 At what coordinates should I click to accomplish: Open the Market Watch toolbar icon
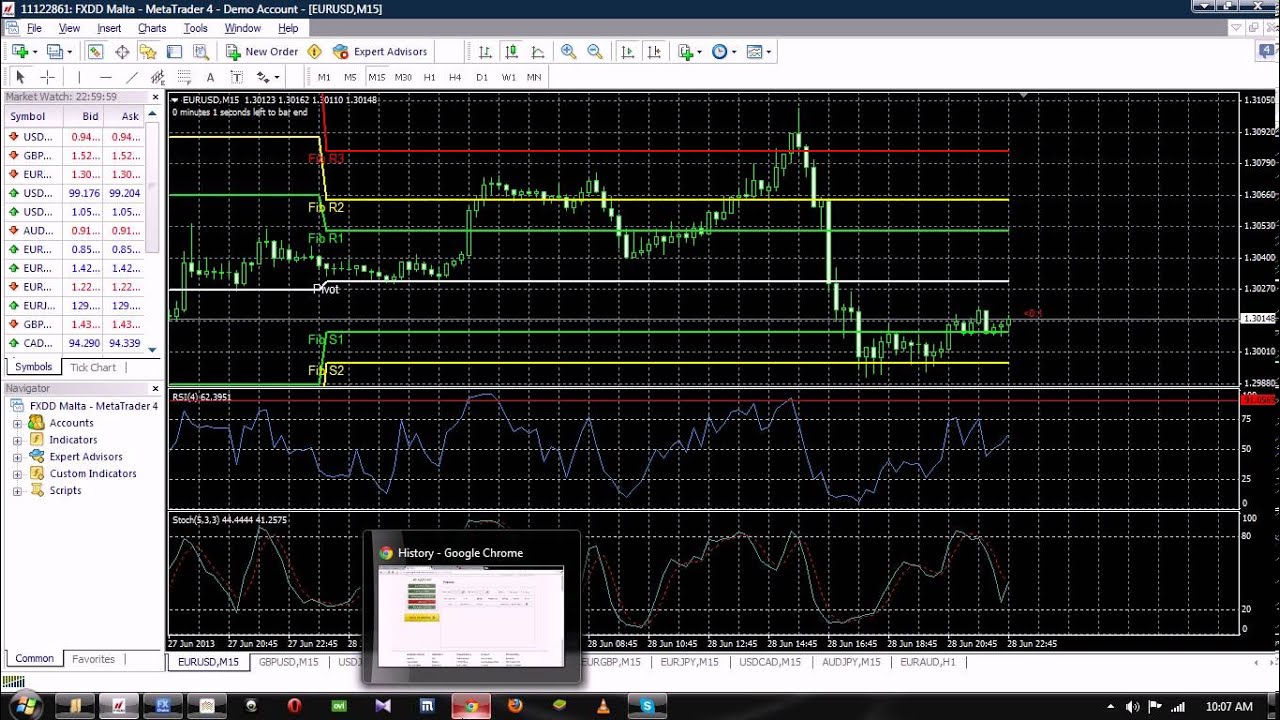pyautogui.click(x=95, y=51)
